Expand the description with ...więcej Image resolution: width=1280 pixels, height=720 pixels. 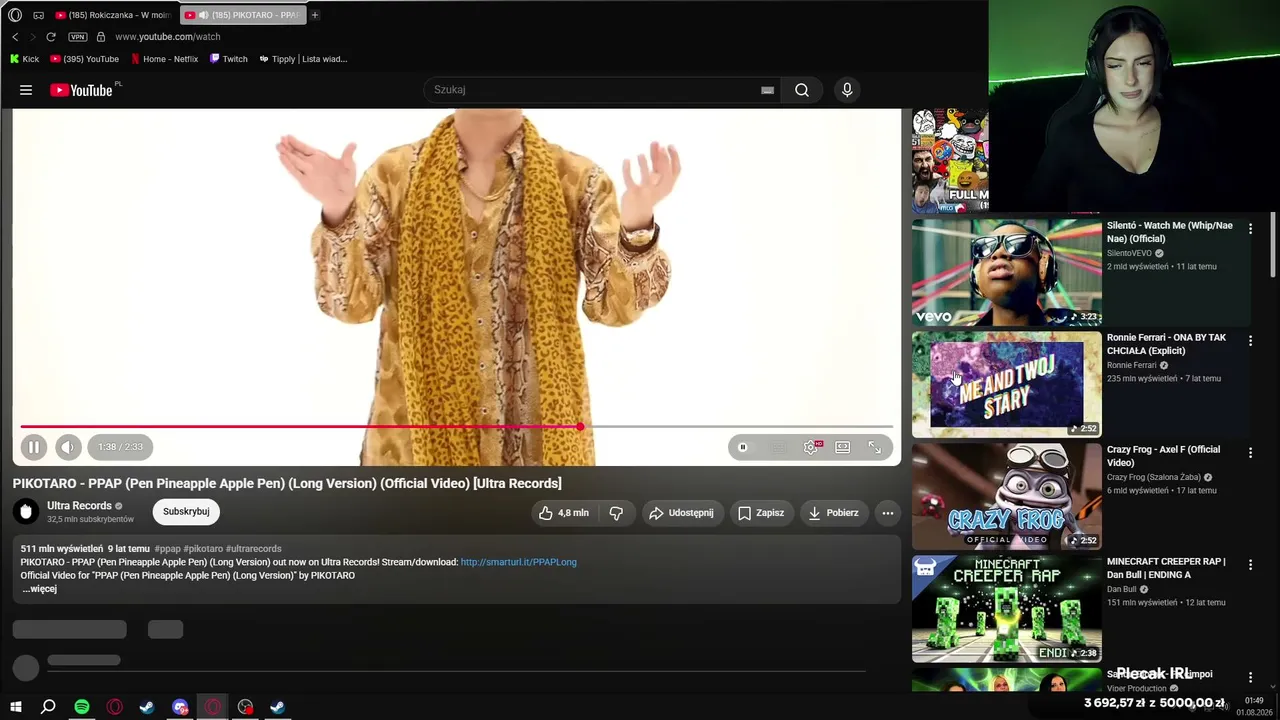(x=40, y=589)
